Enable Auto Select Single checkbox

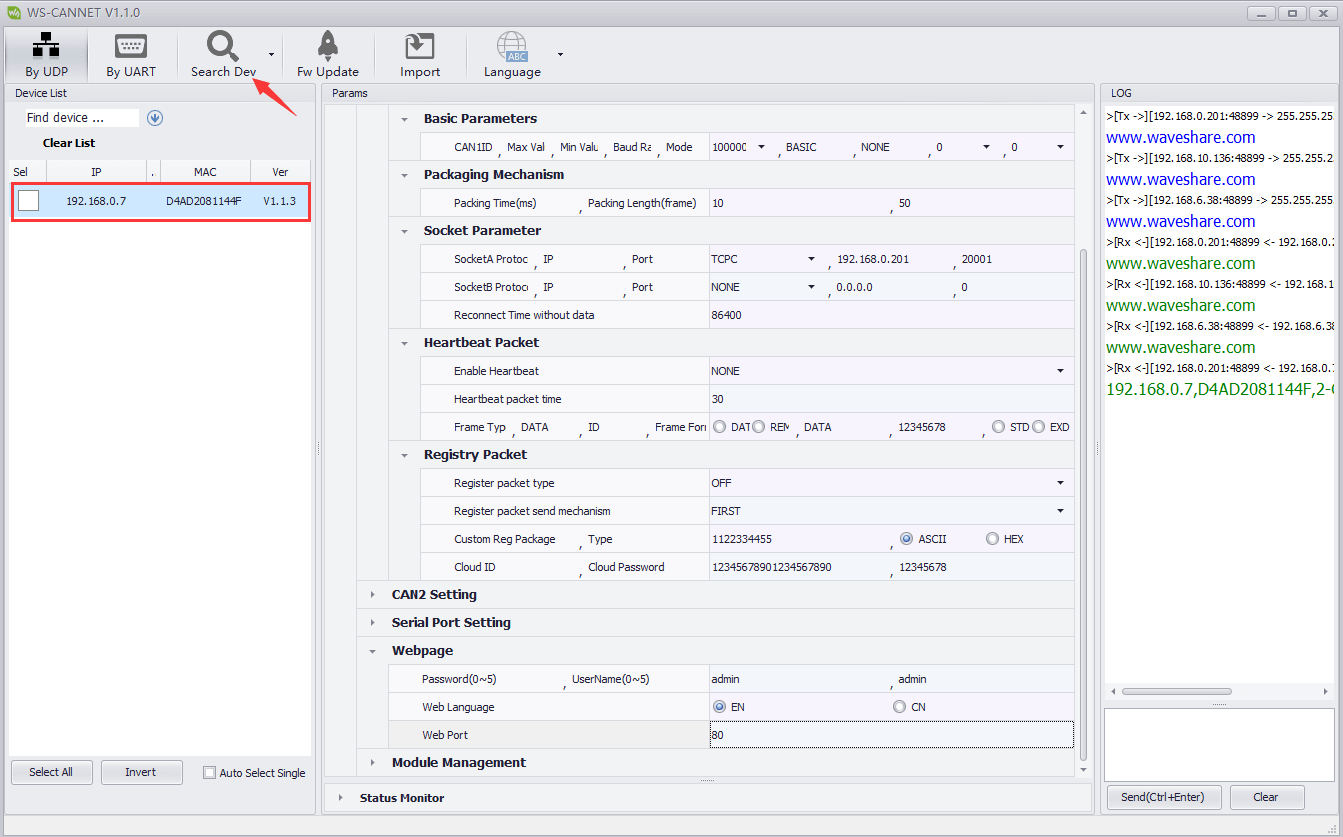pos(209,772)
